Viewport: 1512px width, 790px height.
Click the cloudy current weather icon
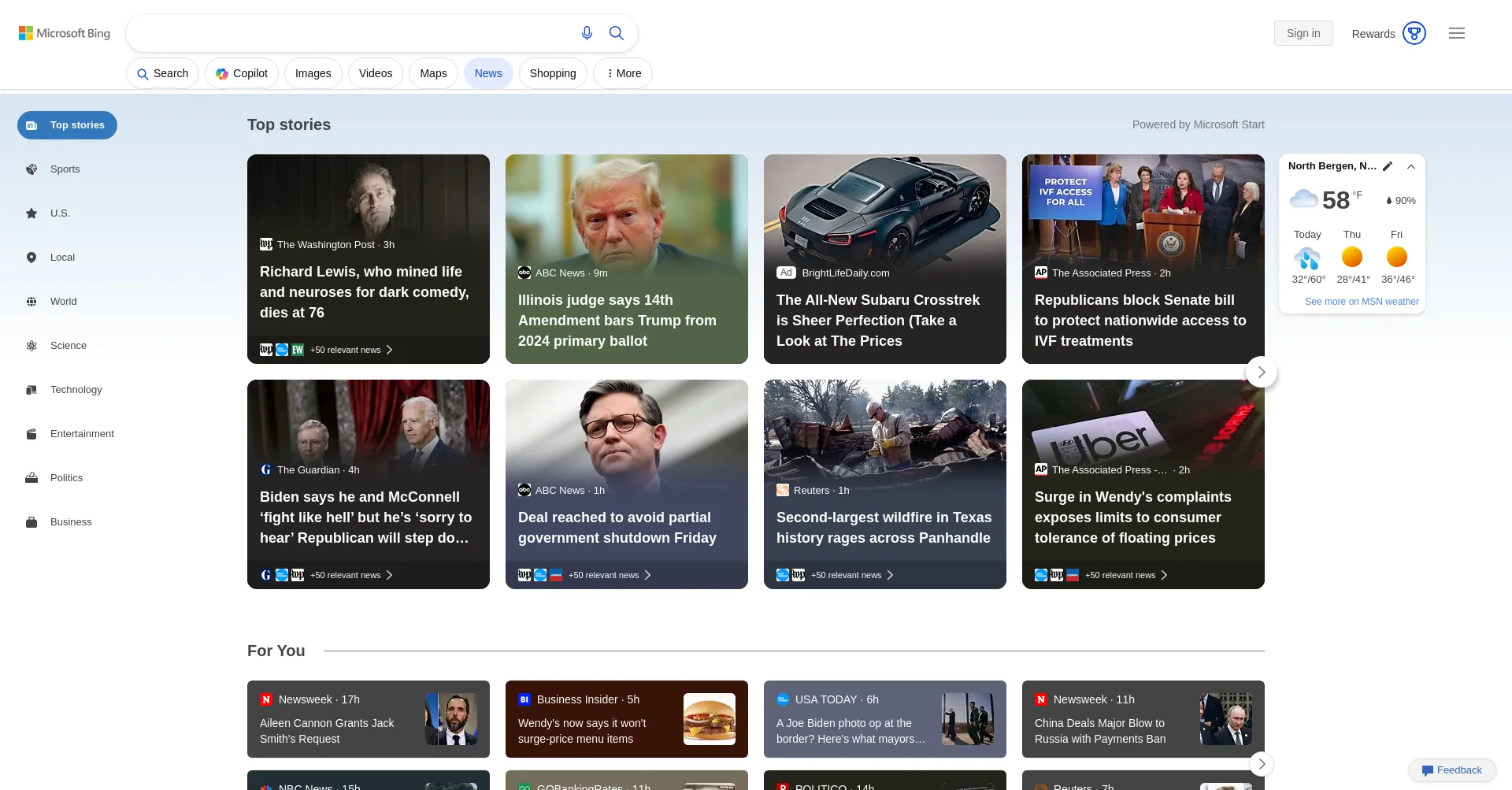click(1303, 198)
